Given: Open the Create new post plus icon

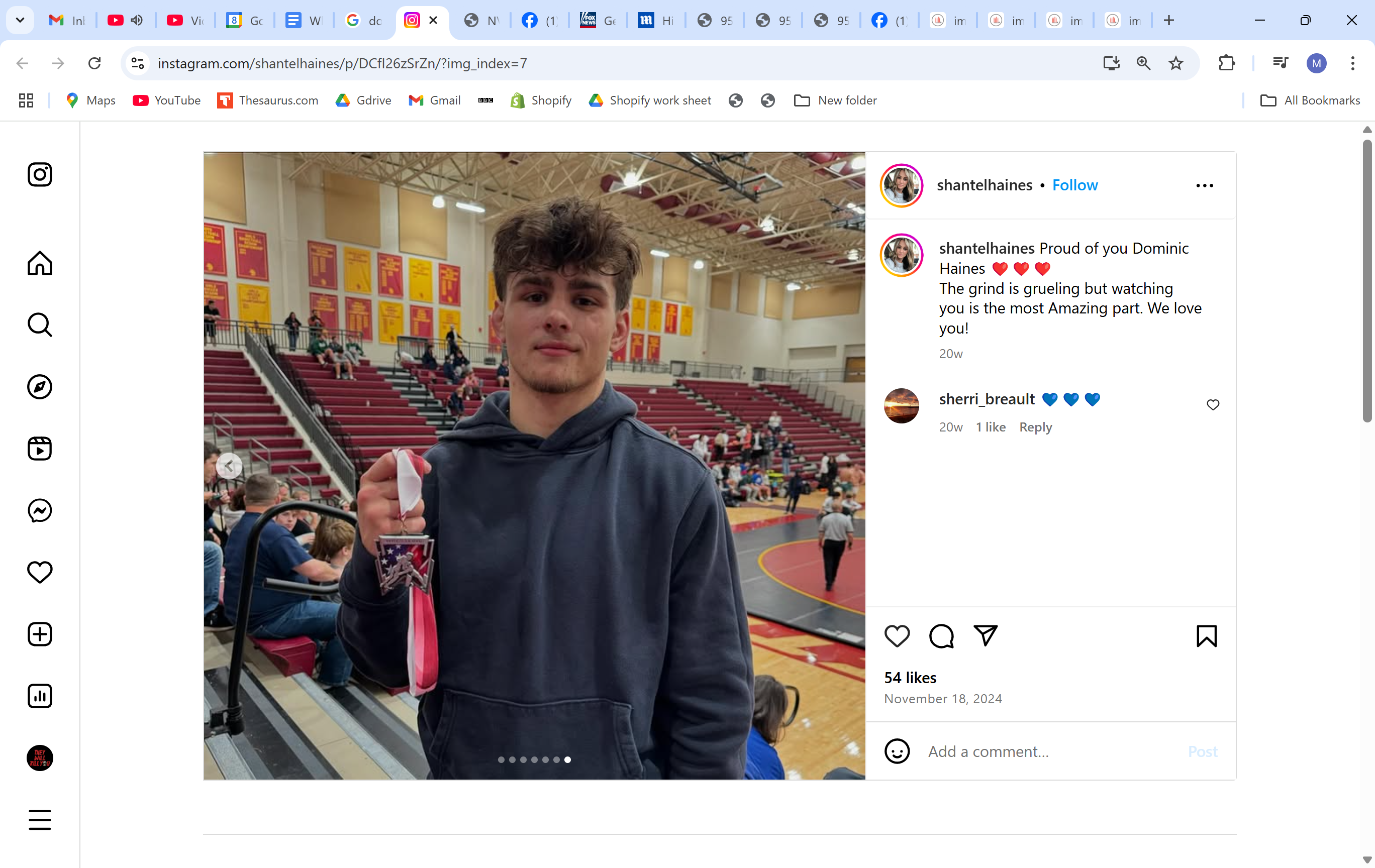Looking at the screenshot, I should click(39, 634).
